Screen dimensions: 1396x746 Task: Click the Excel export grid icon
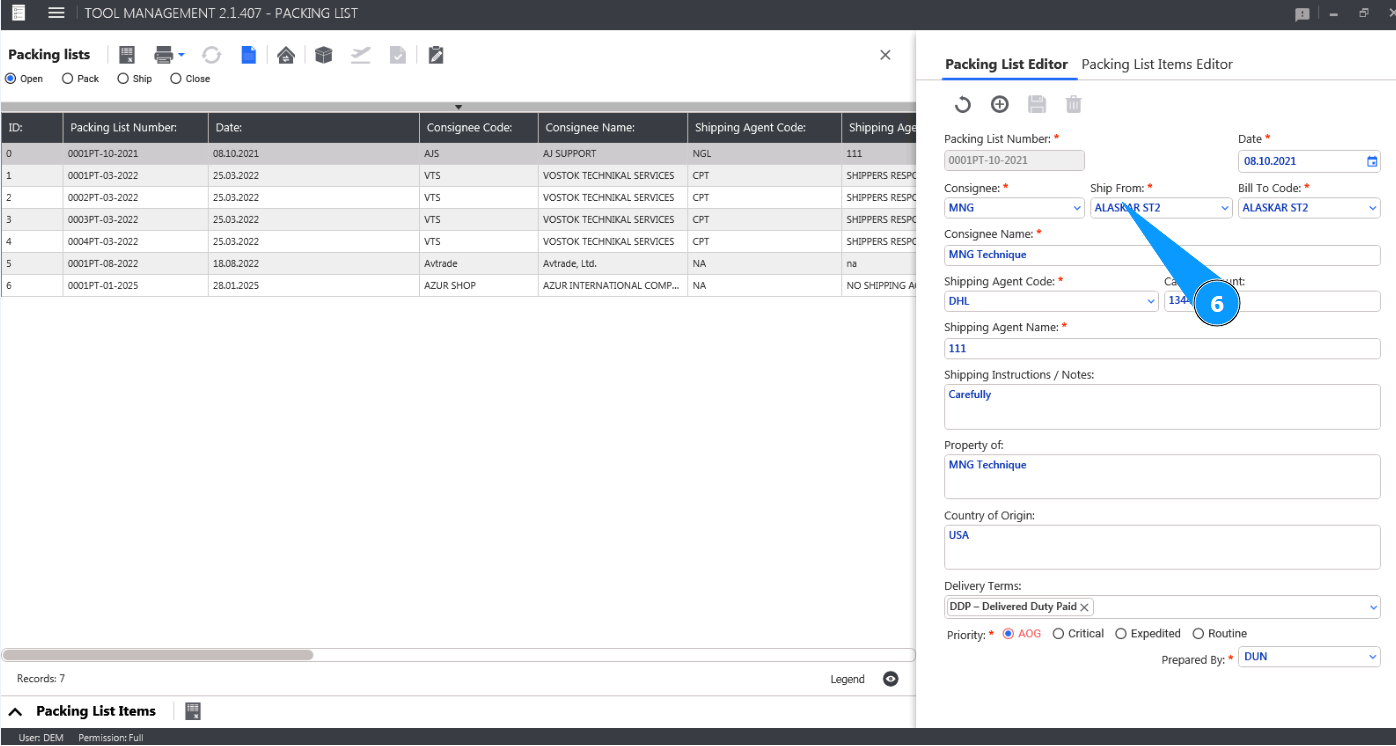127,55
